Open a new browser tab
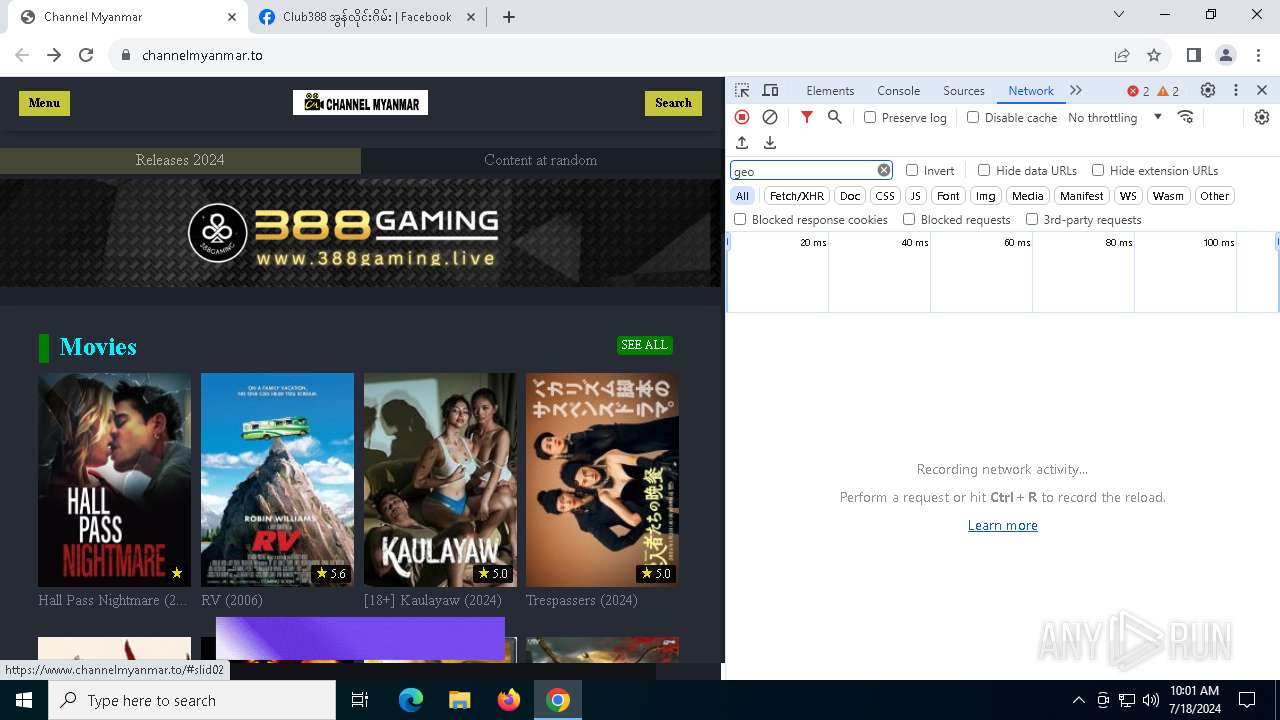1280x720 pixels. click(509, 17)
